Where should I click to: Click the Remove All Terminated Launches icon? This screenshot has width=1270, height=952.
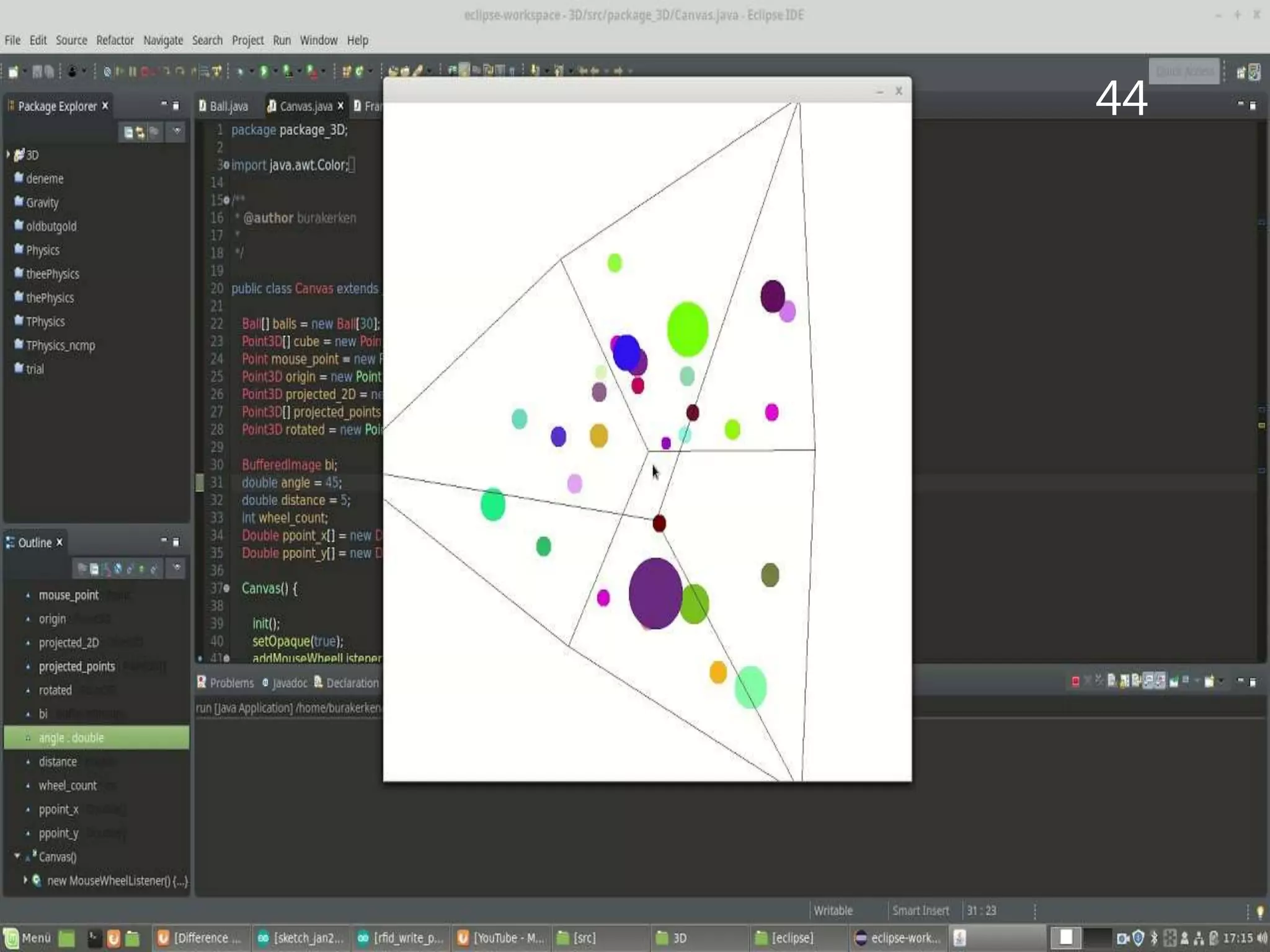point(1099,681)
